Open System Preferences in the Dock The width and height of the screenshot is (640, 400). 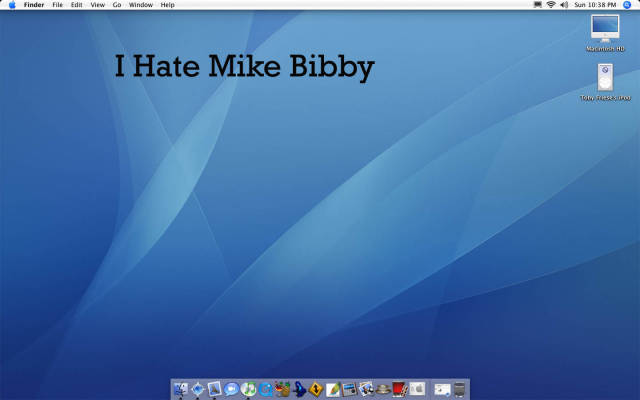417,389
